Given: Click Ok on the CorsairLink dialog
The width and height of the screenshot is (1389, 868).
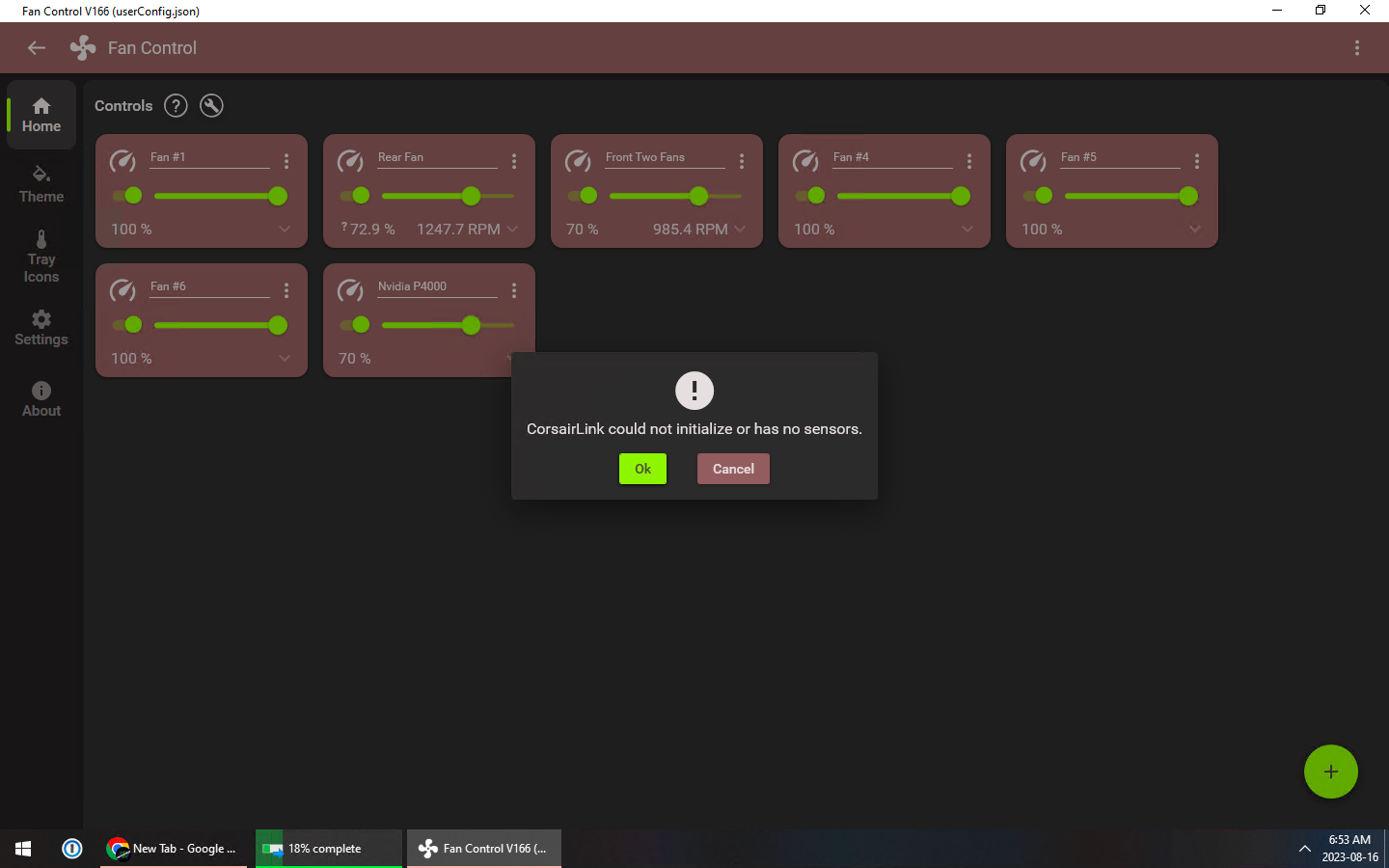Looking at the screenshot, I should click(642, 469).
